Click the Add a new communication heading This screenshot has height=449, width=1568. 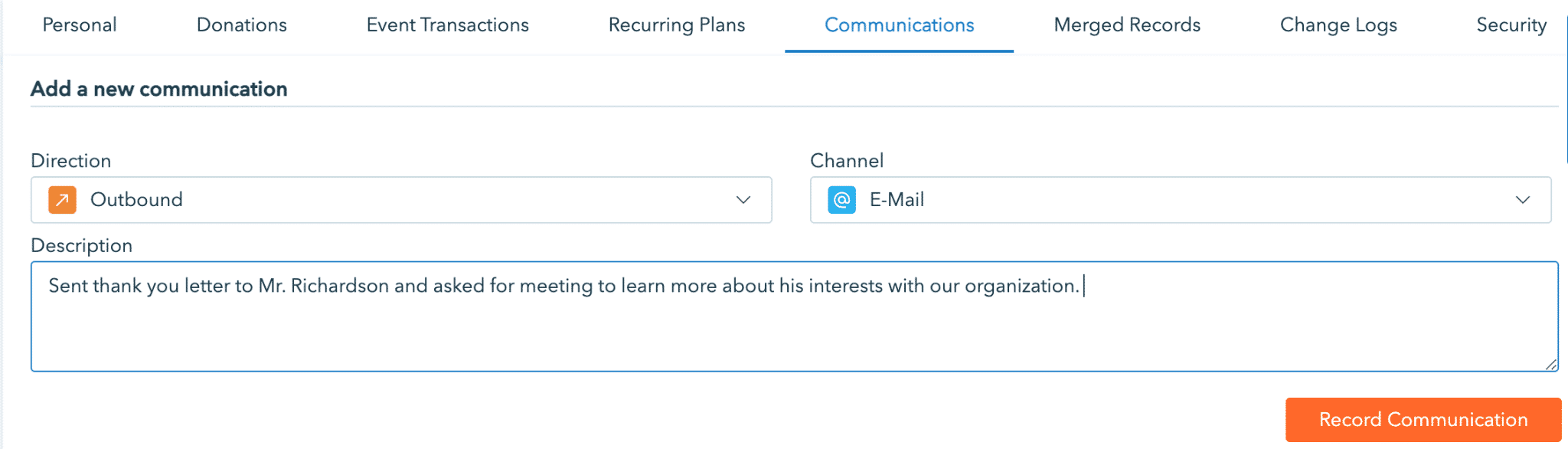tap(158, 88)
